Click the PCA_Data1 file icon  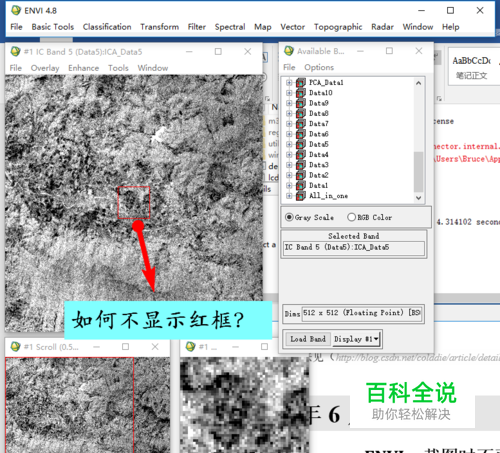301,82
